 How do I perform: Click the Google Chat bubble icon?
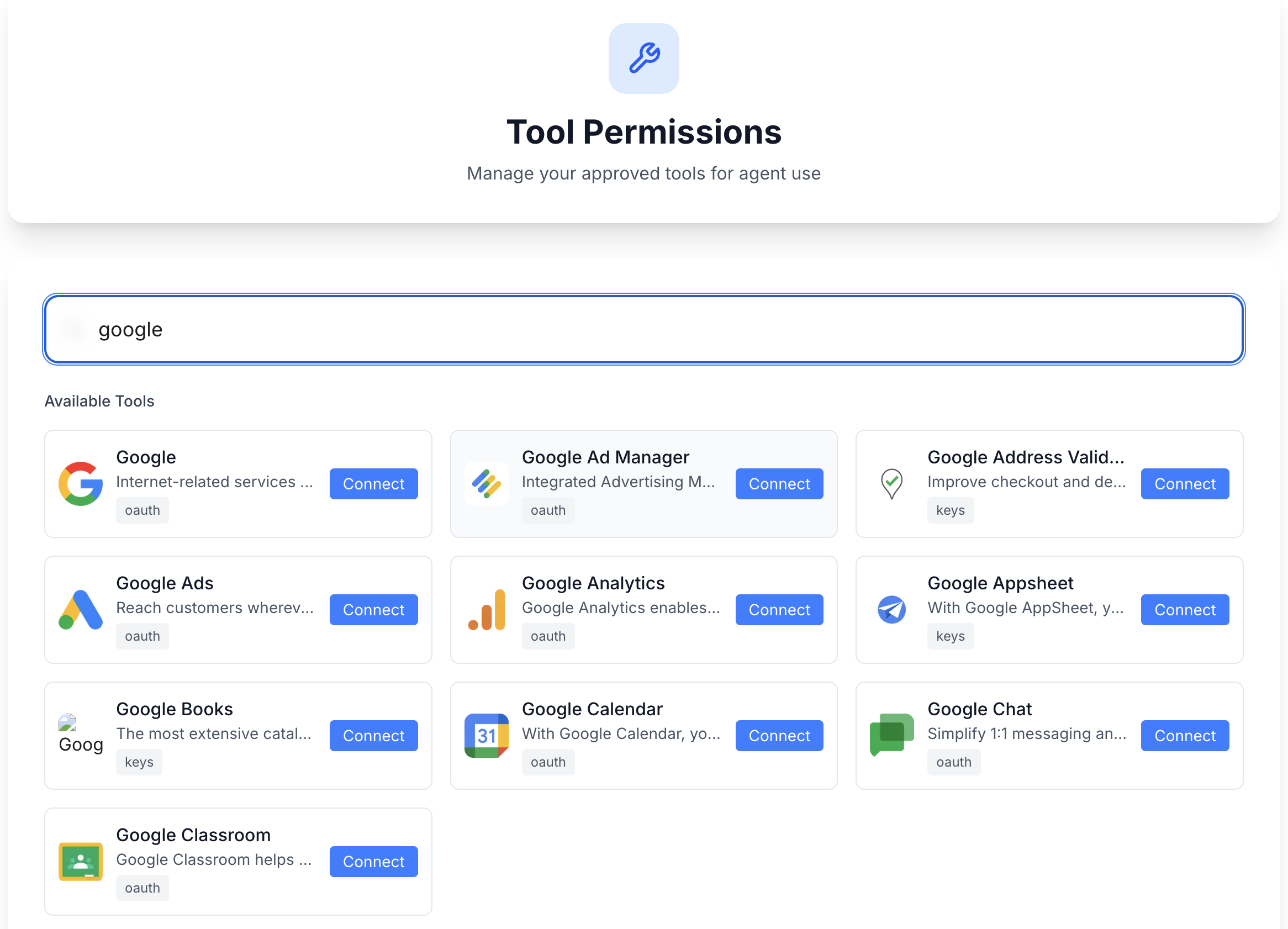(891, 736)
